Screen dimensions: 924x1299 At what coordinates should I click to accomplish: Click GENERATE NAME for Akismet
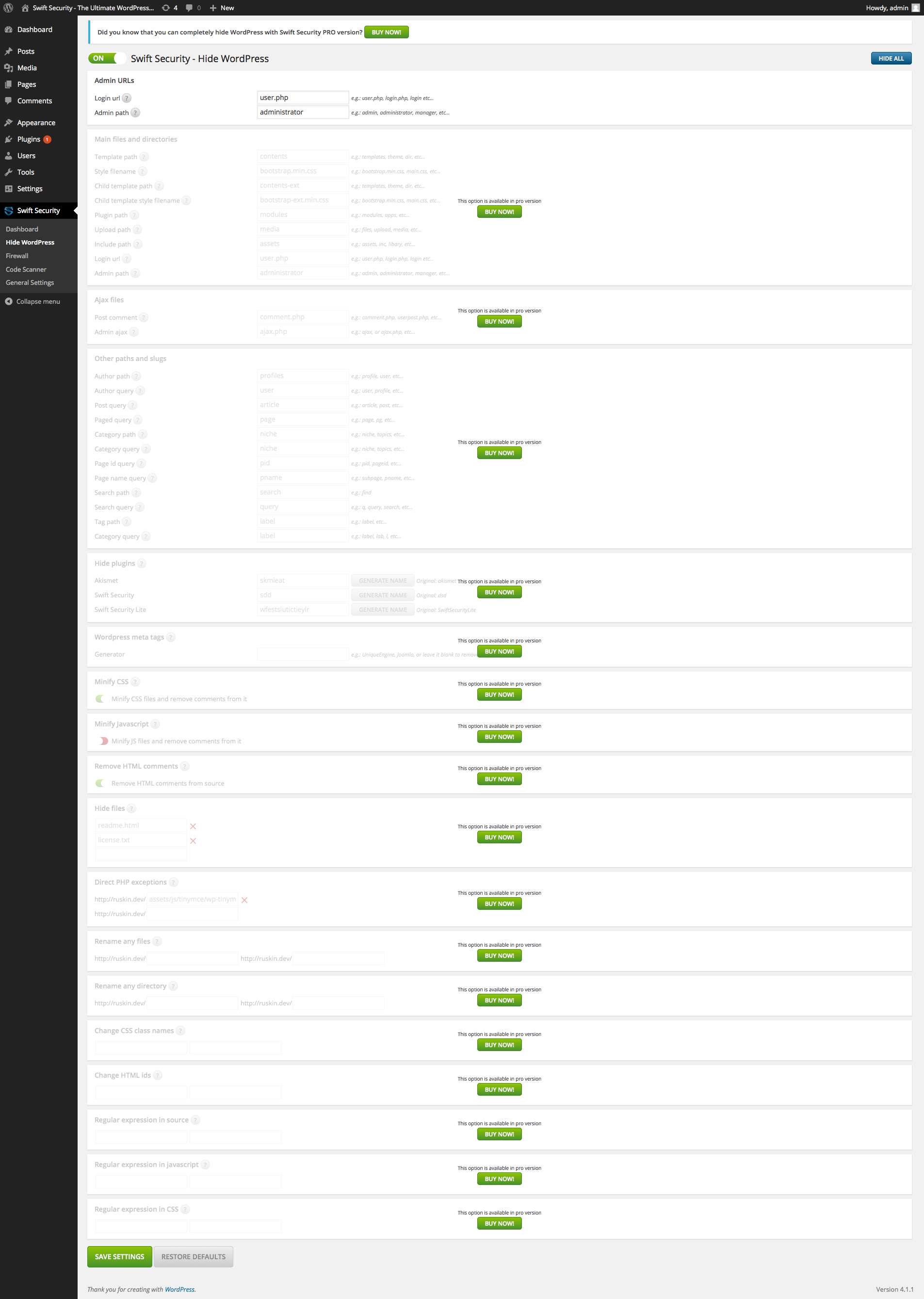(x=383, y=581)
